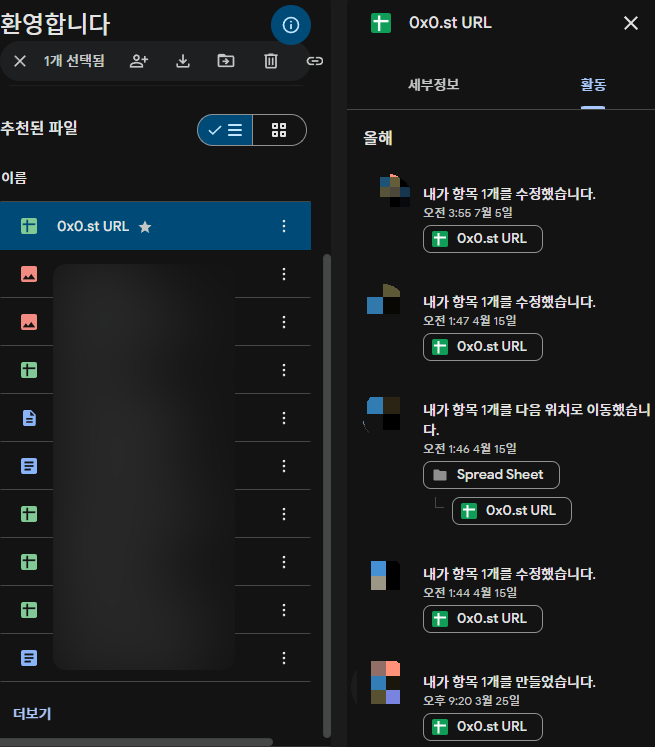Select the 0x0.st URL spreadsheet row

coord(155,226)
